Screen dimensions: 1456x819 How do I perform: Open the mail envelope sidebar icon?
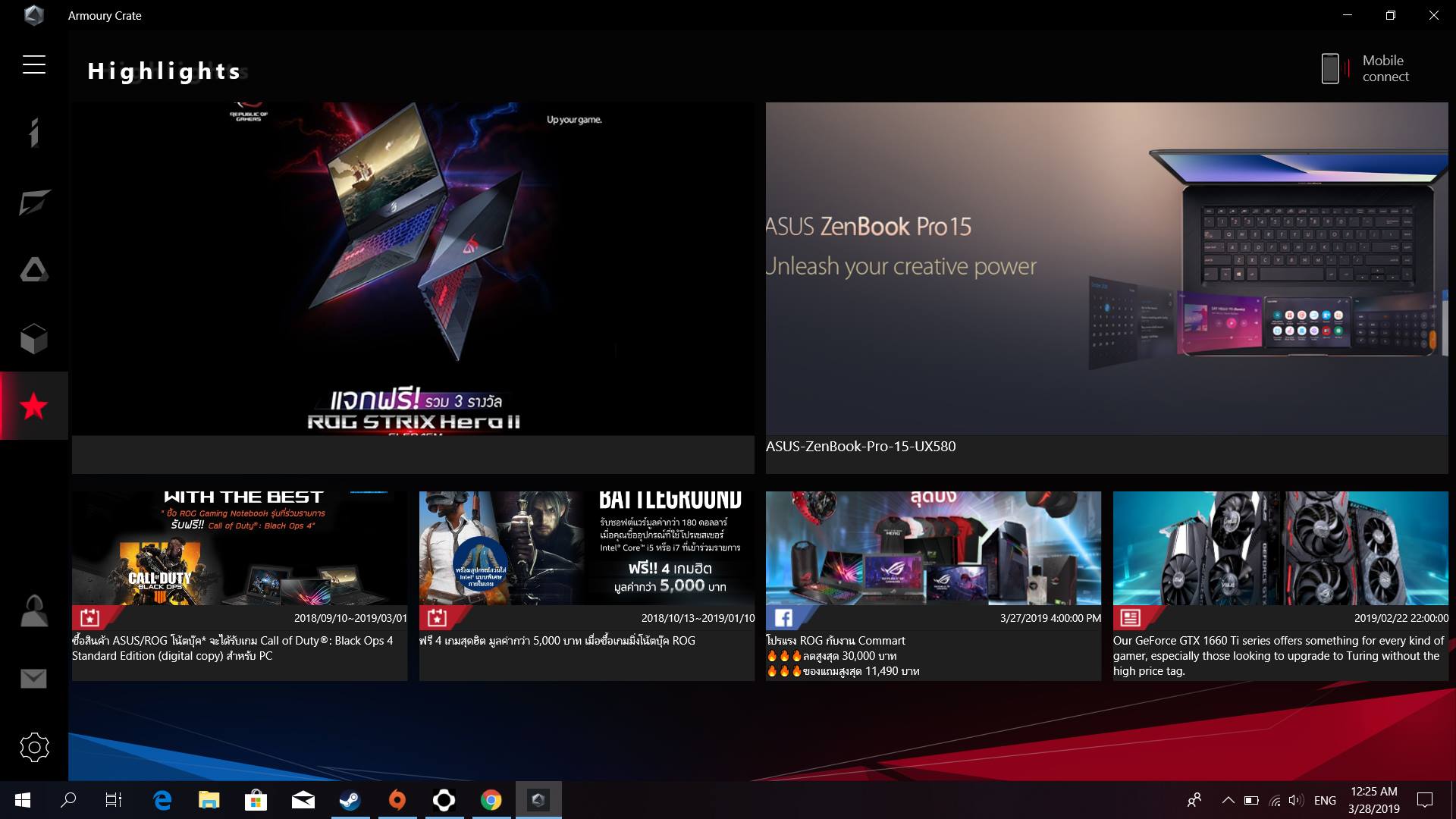pyautogui.click(x=33, y=679)
